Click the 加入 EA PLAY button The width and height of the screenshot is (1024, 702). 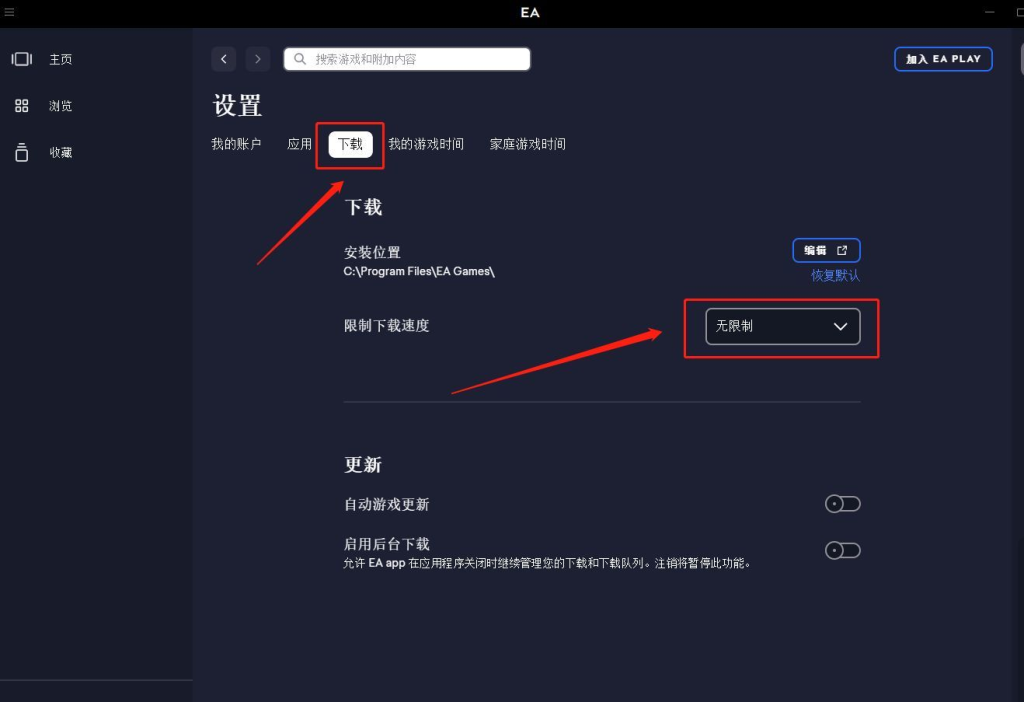pyautogui.click(x=943, y=59)
